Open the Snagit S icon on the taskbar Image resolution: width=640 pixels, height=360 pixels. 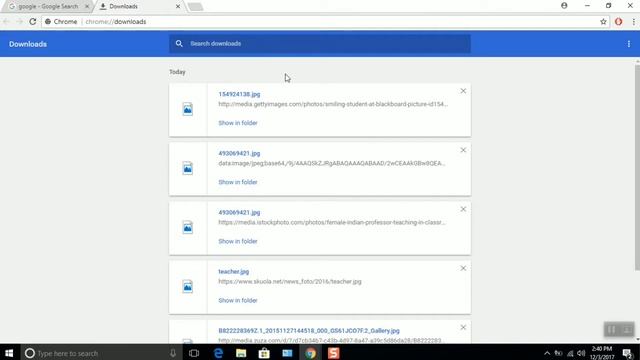pyautogui.click(x=333, y=353)
